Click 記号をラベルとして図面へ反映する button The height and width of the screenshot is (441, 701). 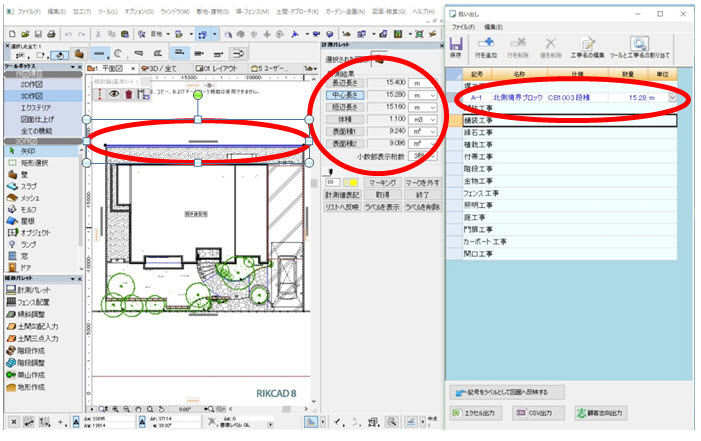(x=507, y=392)
